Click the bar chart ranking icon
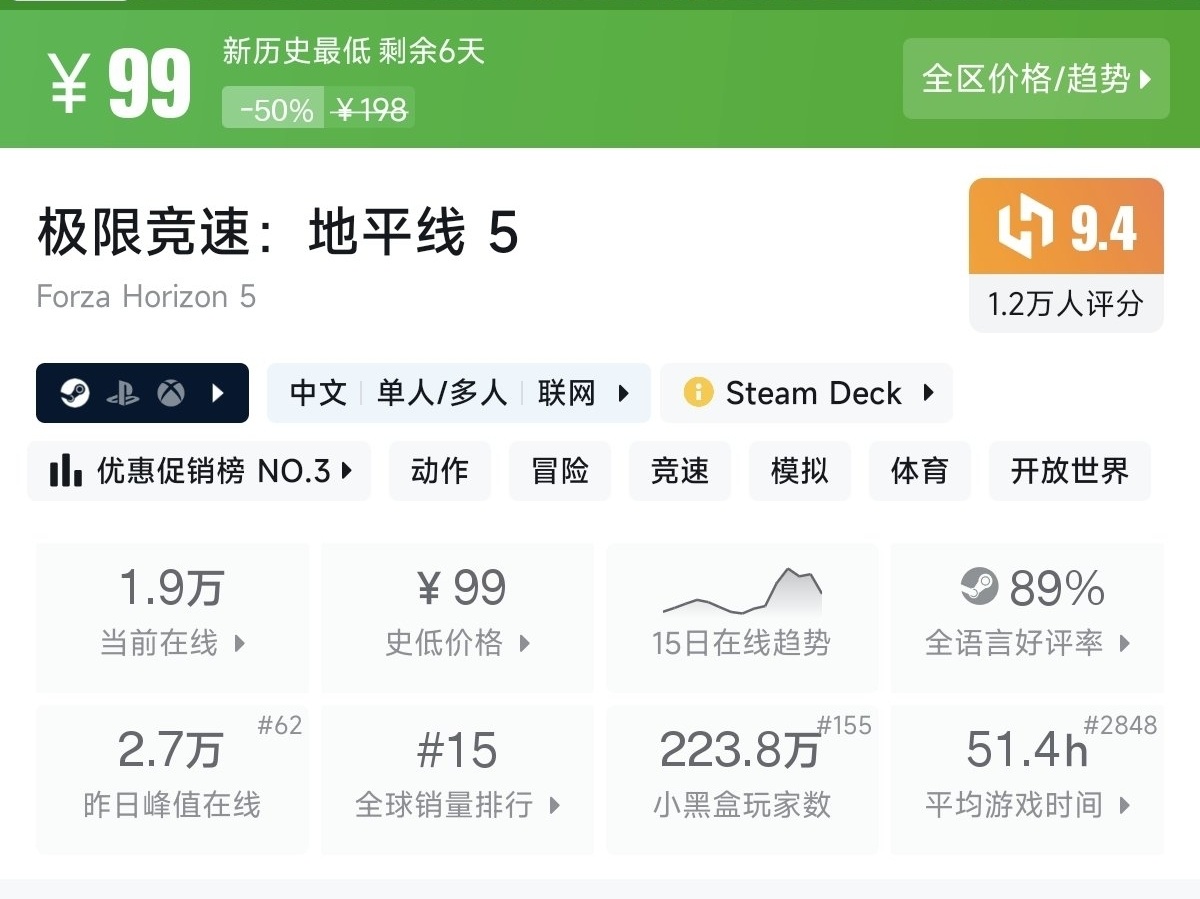 (x=66, y=471)
